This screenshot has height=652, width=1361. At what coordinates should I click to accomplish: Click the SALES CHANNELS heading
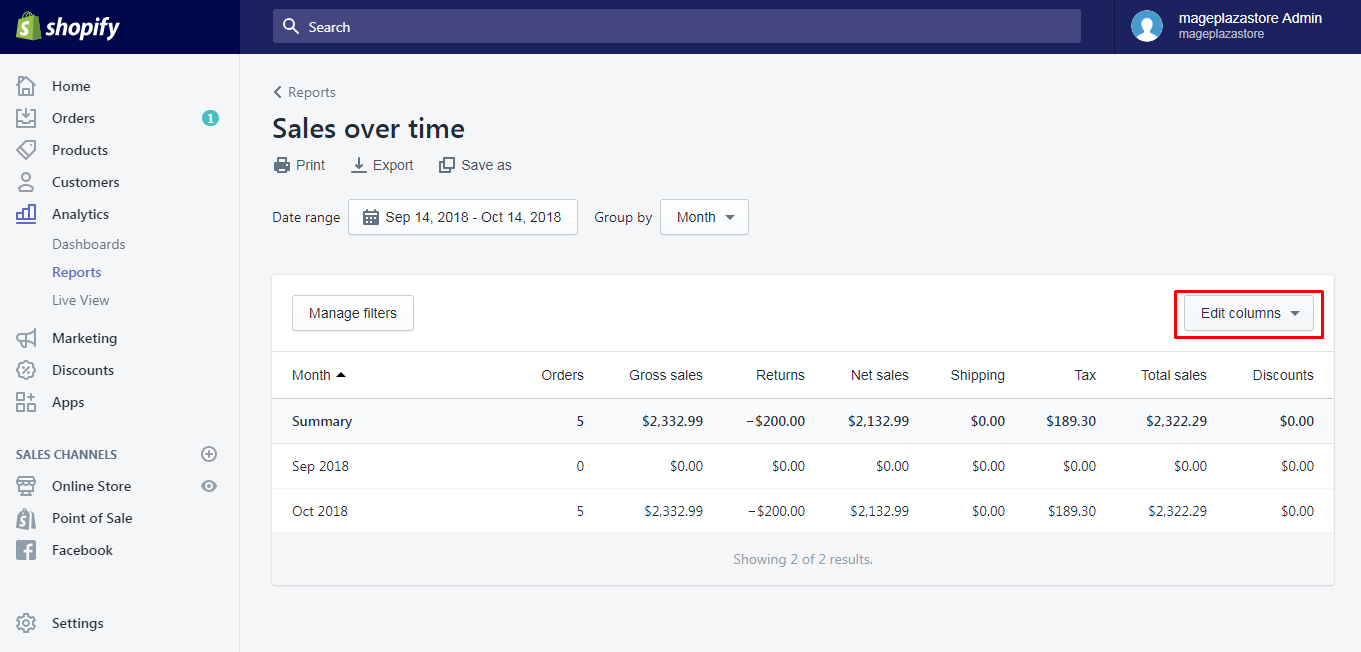tap(66, 454)
